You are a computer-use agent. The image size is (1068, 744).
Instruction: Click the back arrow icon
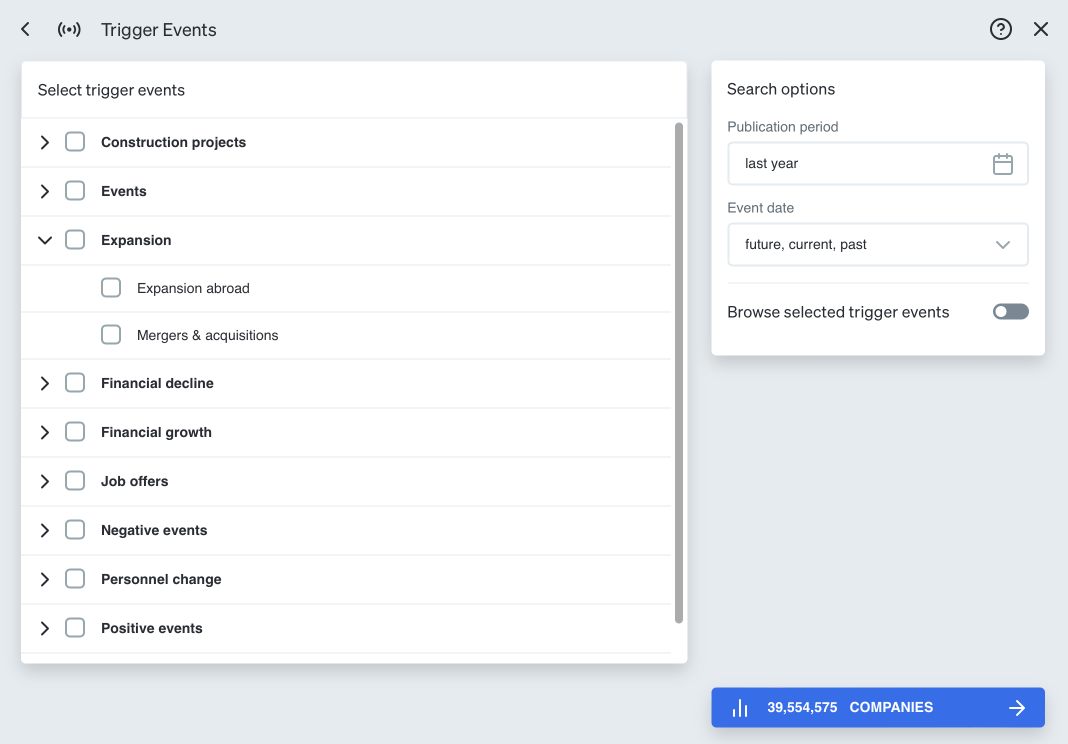click(26, 30)
